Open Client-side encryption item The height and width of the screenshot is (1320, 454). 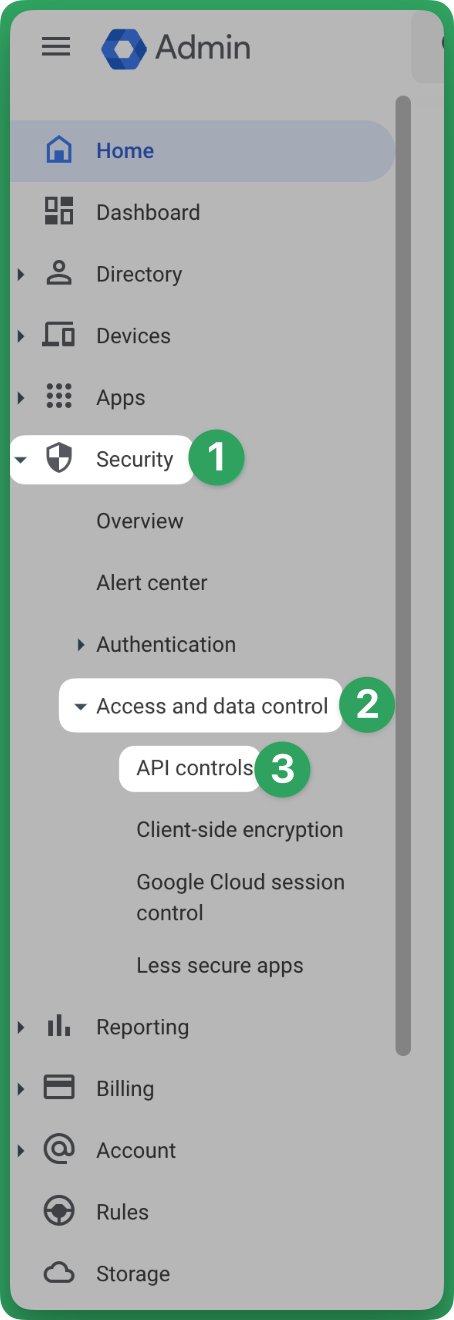pos(240,829)
